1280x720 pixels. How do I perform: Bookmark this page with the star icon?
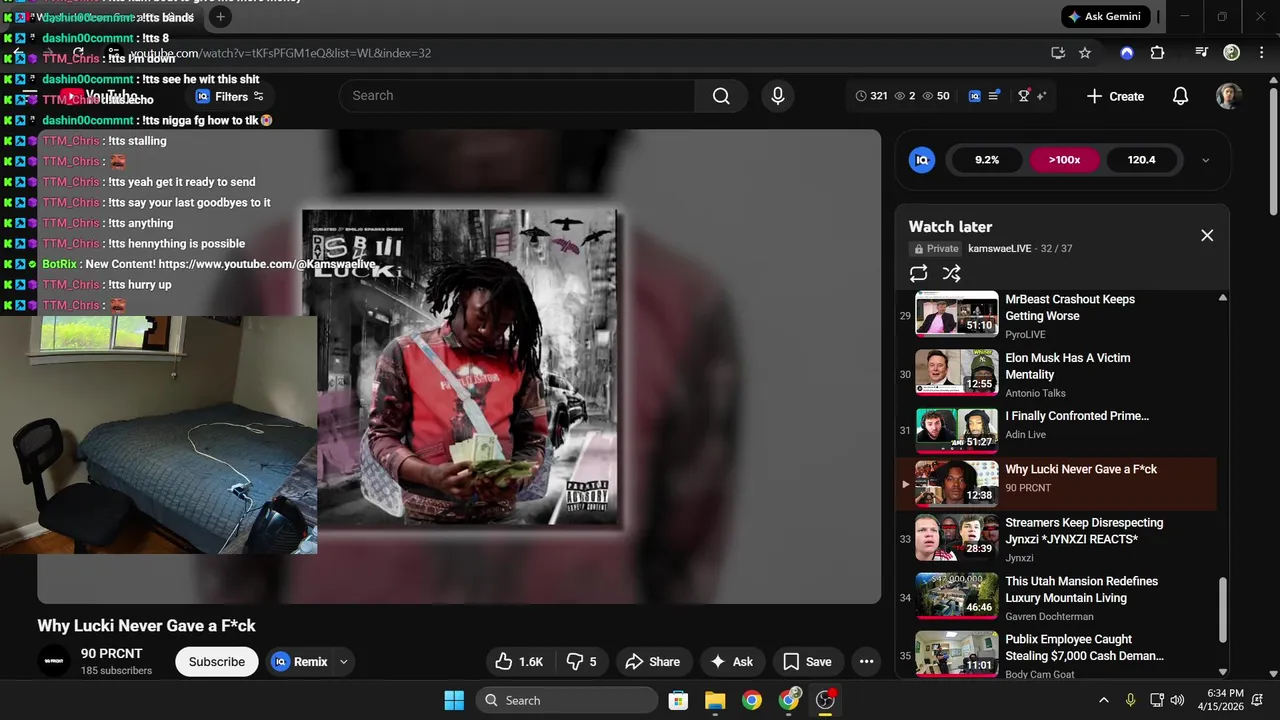1085,53
